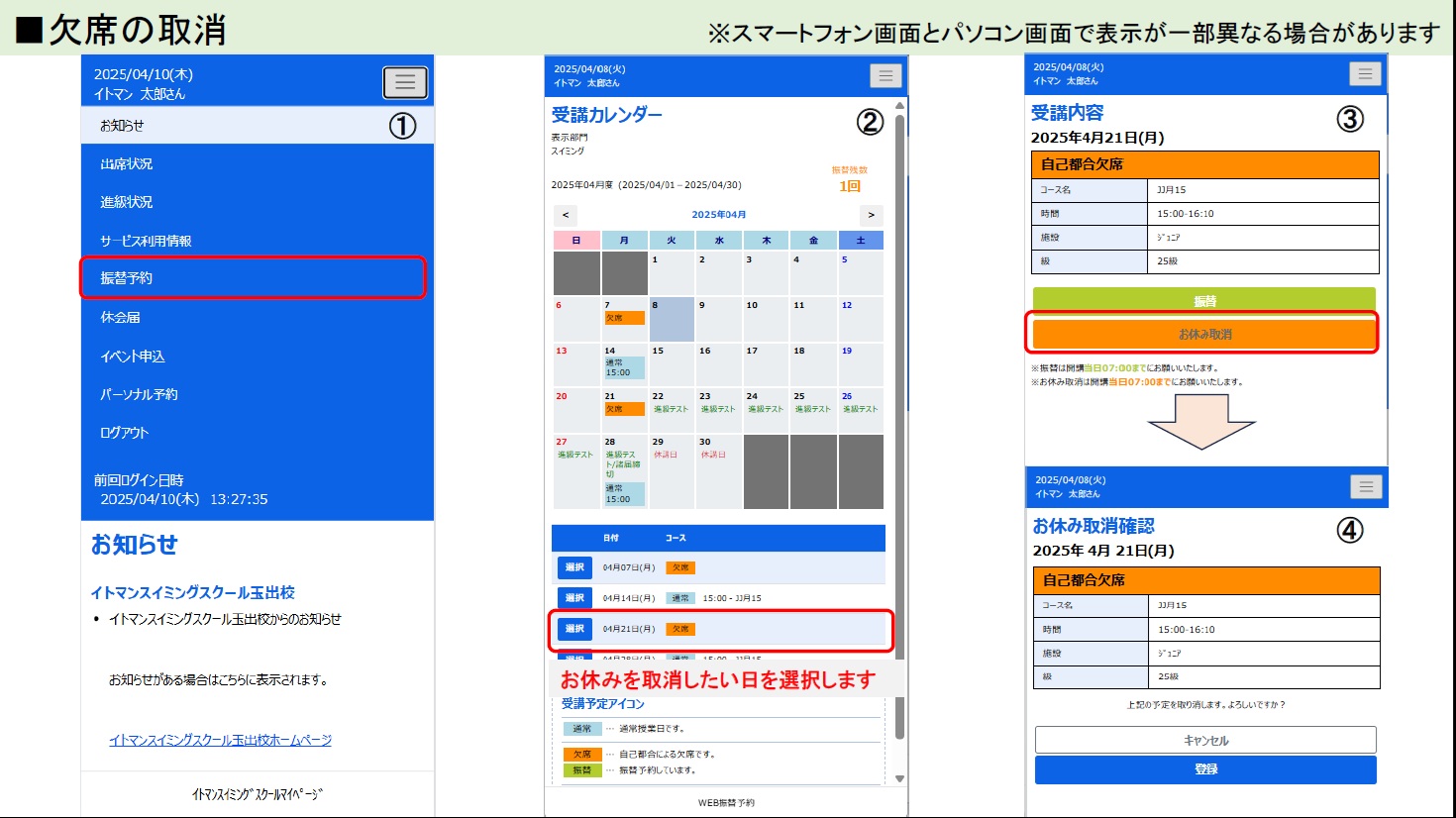Click 振替残数 1回 indicator
The image size is (1456, 818).
click(x=850, y=179)
